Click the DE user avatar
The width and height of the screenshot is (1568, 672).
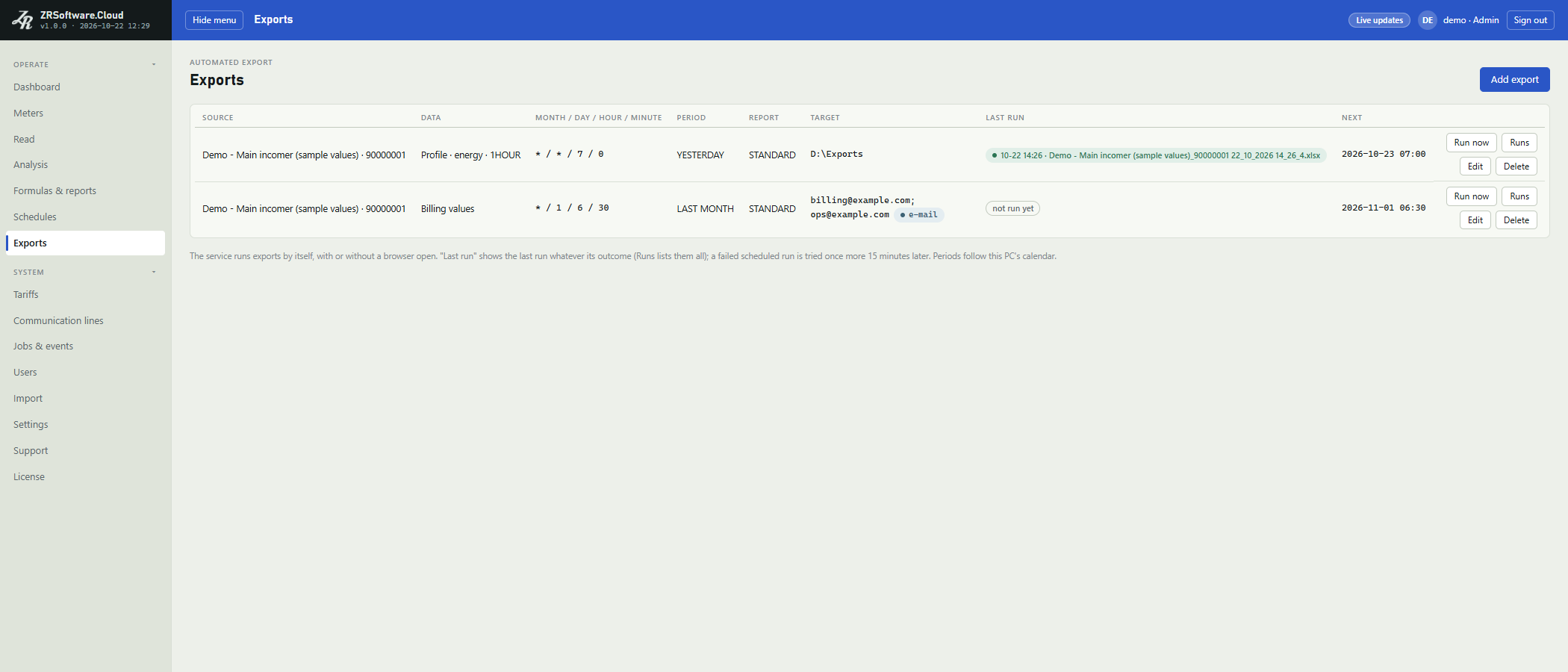click(1427, 20)
